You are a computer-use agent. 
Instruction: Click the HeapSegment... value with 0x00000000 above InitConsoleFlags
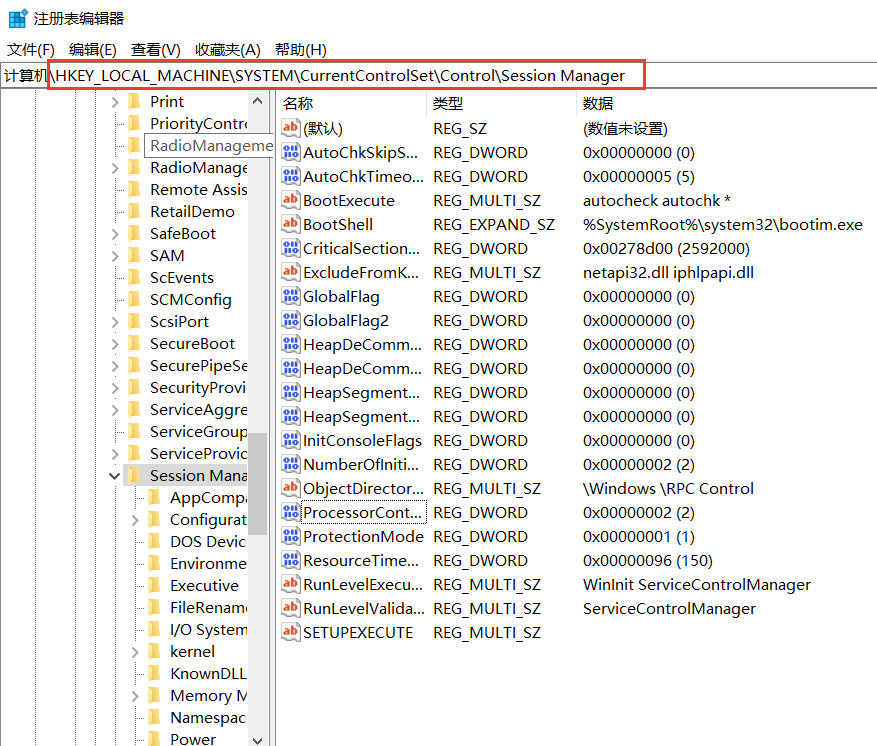tap(361, 417)
